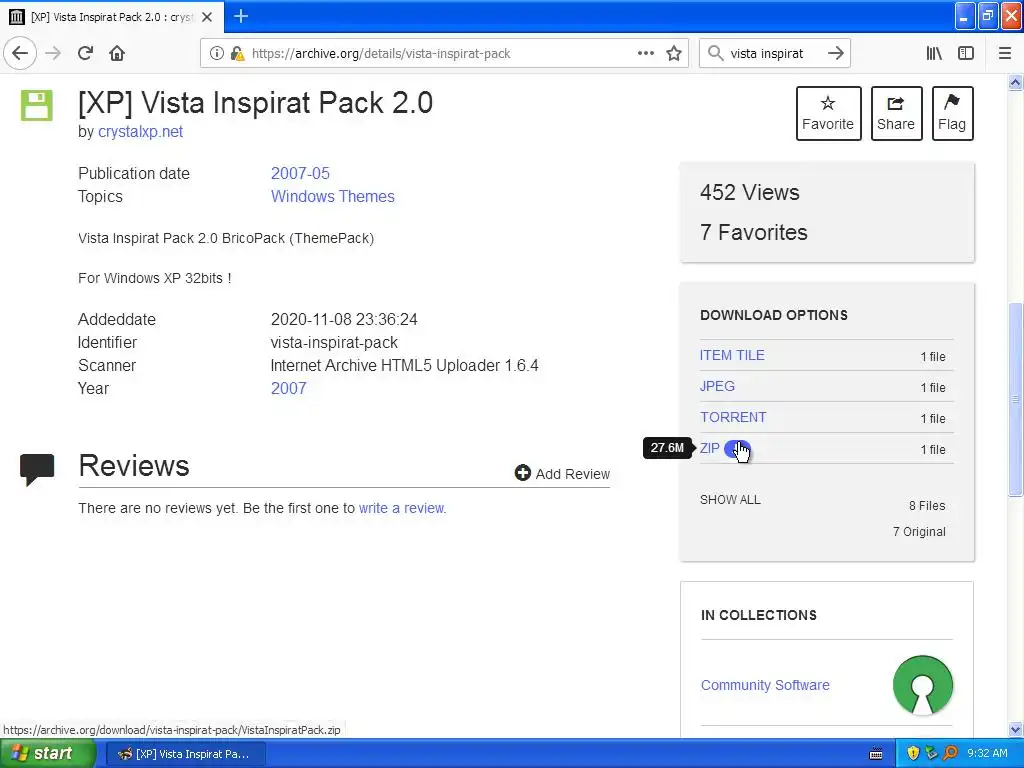Show site information icon in address bar
The image size is (1024, 768).
point(217,54)
